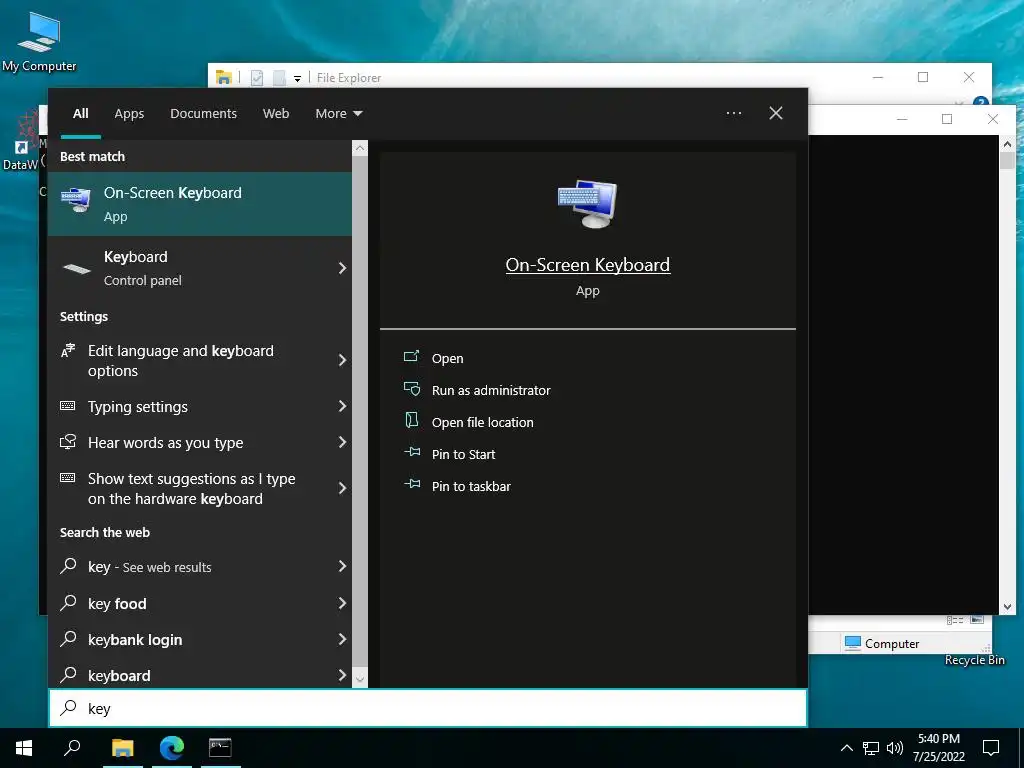Click the Computer item in the background window
Viewport: 1024px width, 768px height.
pyautogui.click(x=882, y=643)
